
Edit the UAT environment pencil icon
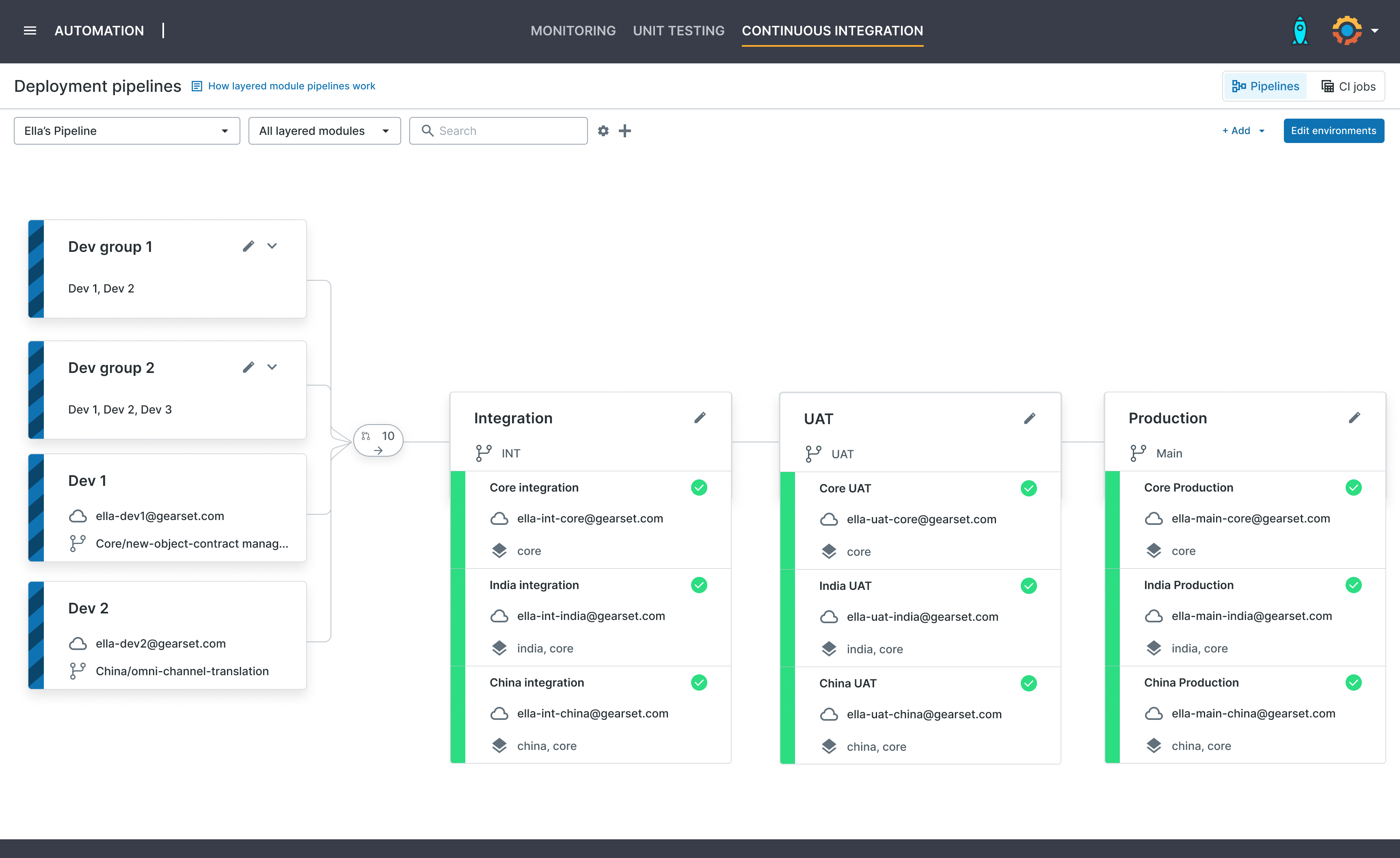pyautogui.click(x=1029, y=418)
